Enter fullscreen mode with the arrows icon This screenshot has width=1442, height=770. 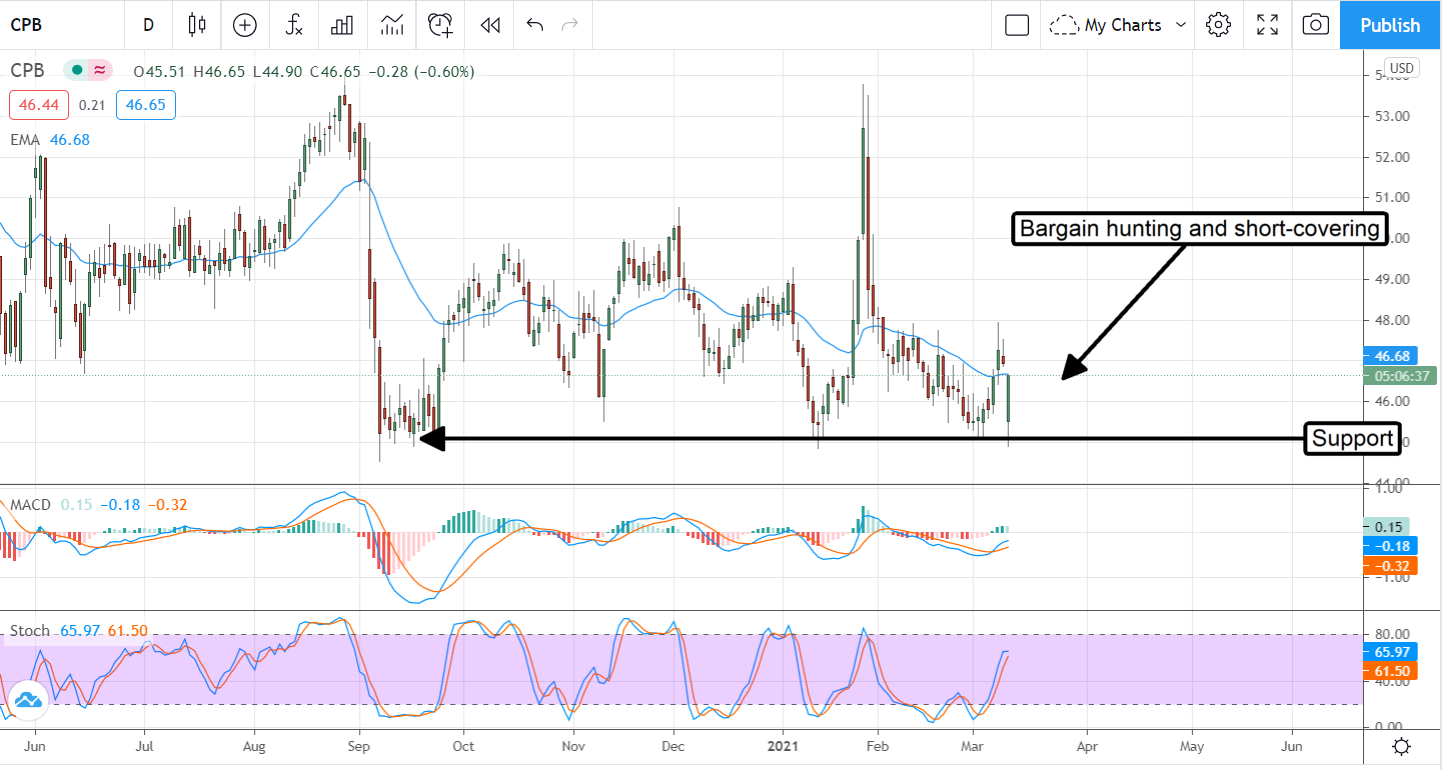tap(1268, 25)
